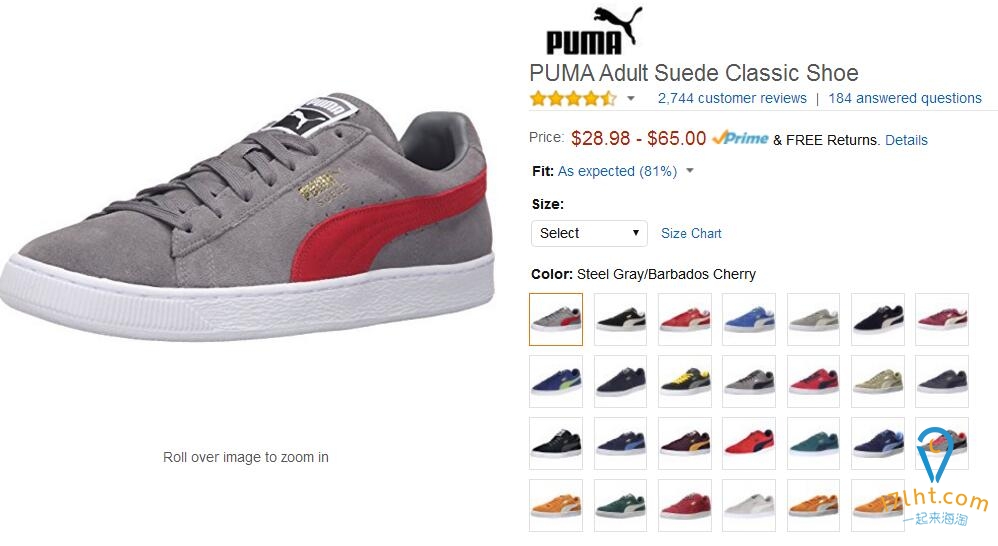Image resolution: width=998 pixels, height=546 pixels.
Task: Pick the dark green shoe swatch in bottom row
Action: coord(621,505)
